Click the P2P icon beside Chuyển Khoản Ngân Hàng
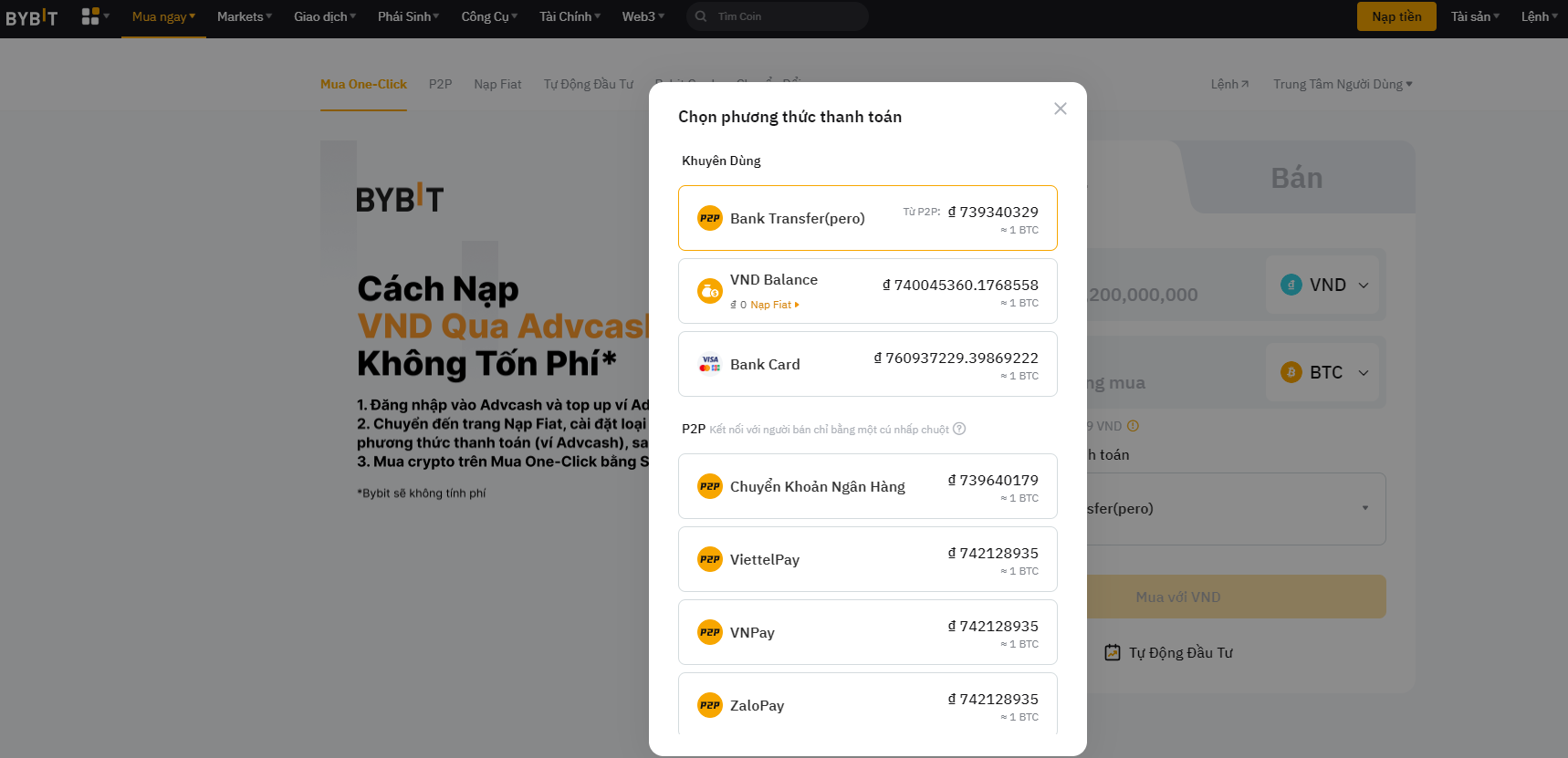Image resolution: width=1568 pixels, height=758 pixels. click(710, 486)
